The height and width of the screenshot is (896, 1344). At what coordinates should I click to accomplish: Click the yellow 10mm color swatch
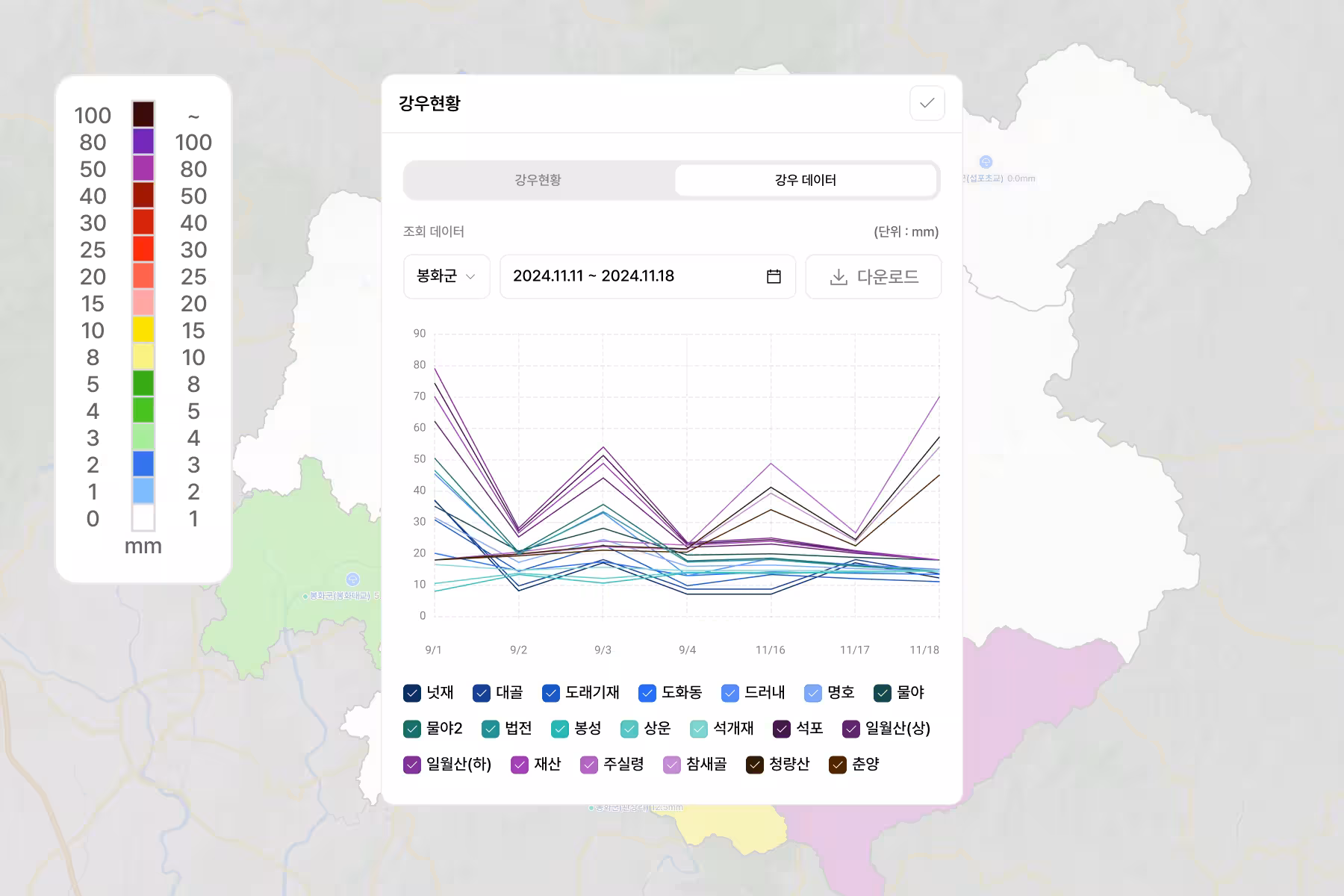143,330
